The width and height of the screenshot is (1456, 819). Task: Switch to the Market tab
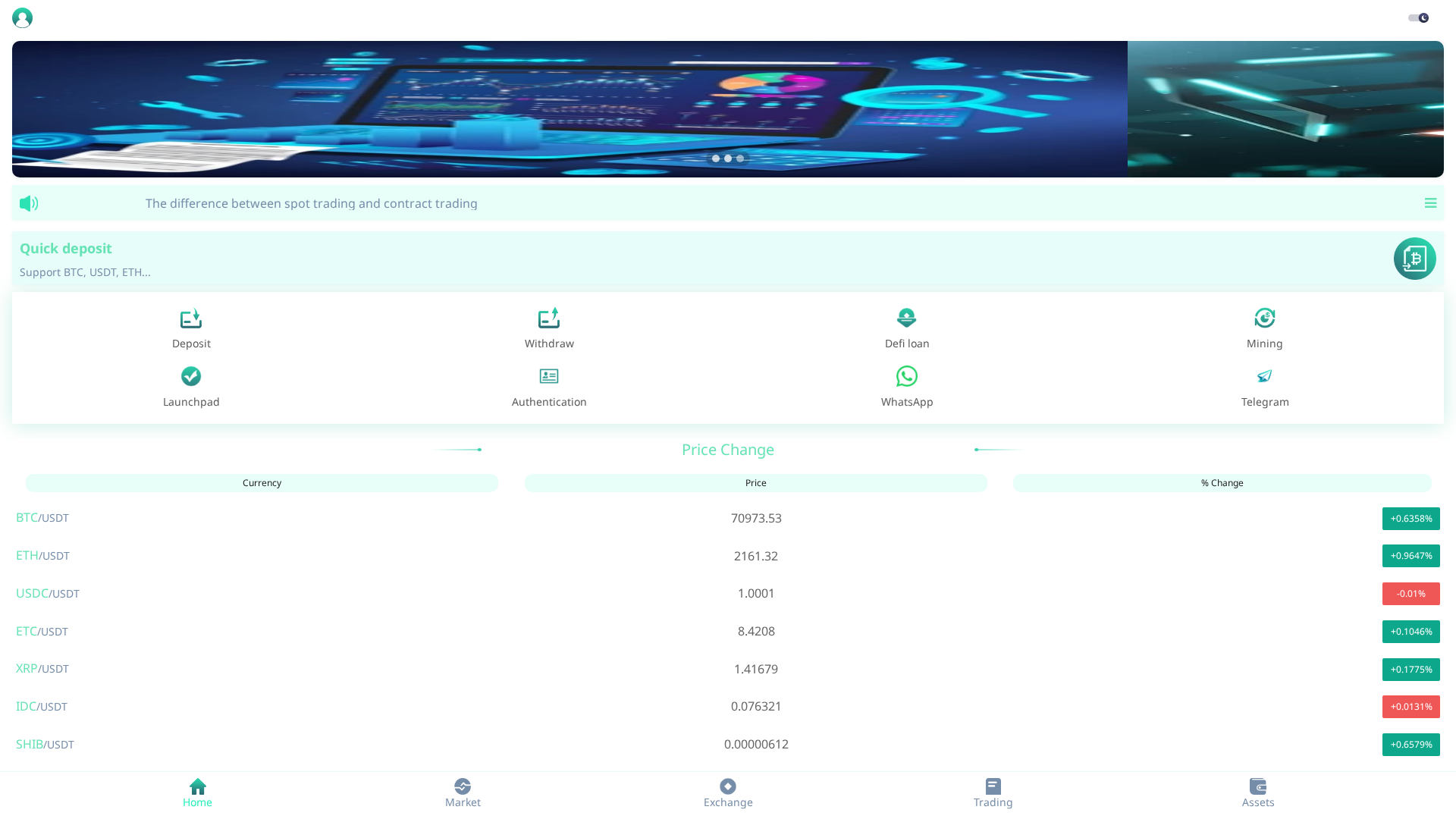pyautogui.click(x=463, y=792)
